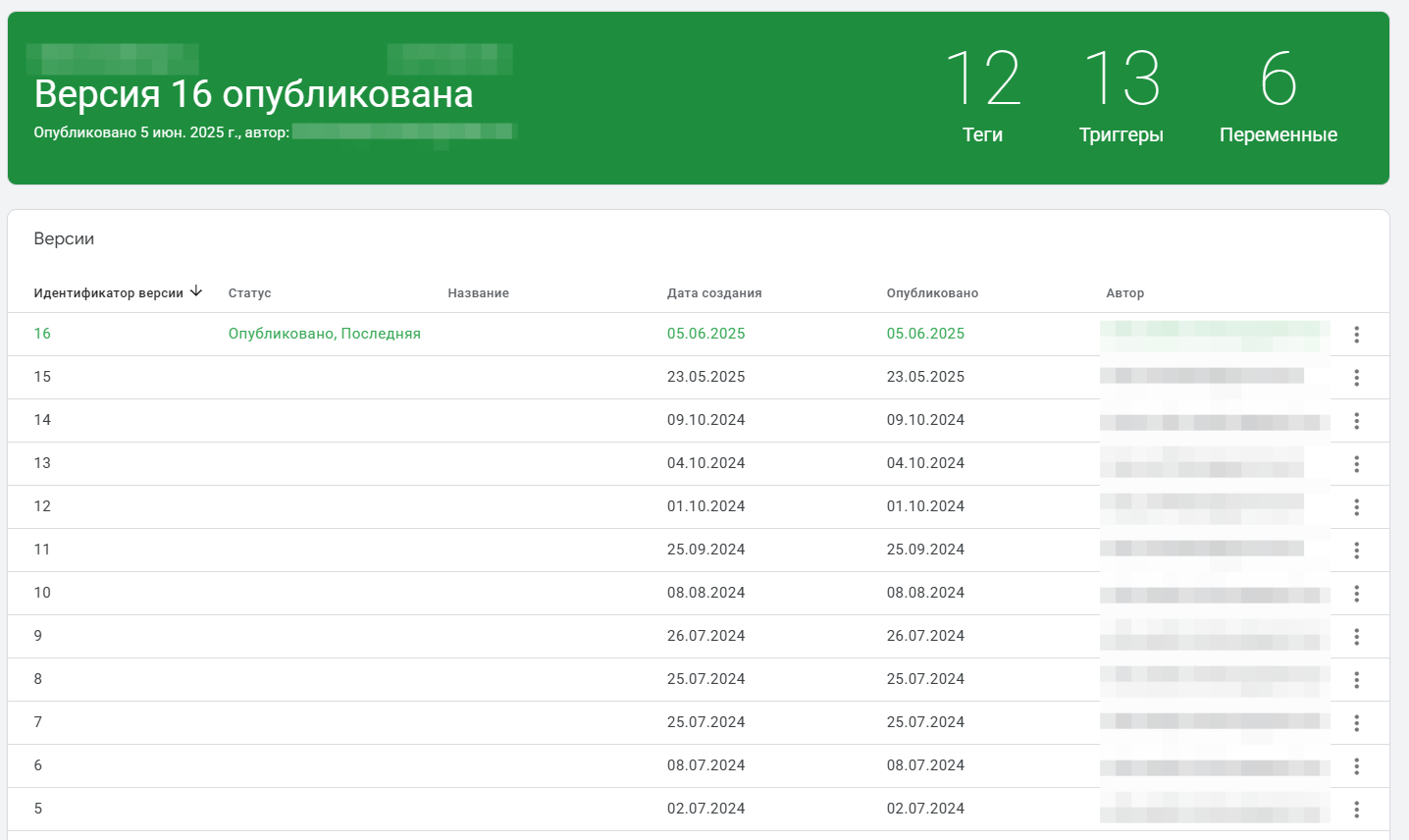Open the three-dot menu for version 14
Viewport: 1409px width, 840px height.
point(1357,420)
